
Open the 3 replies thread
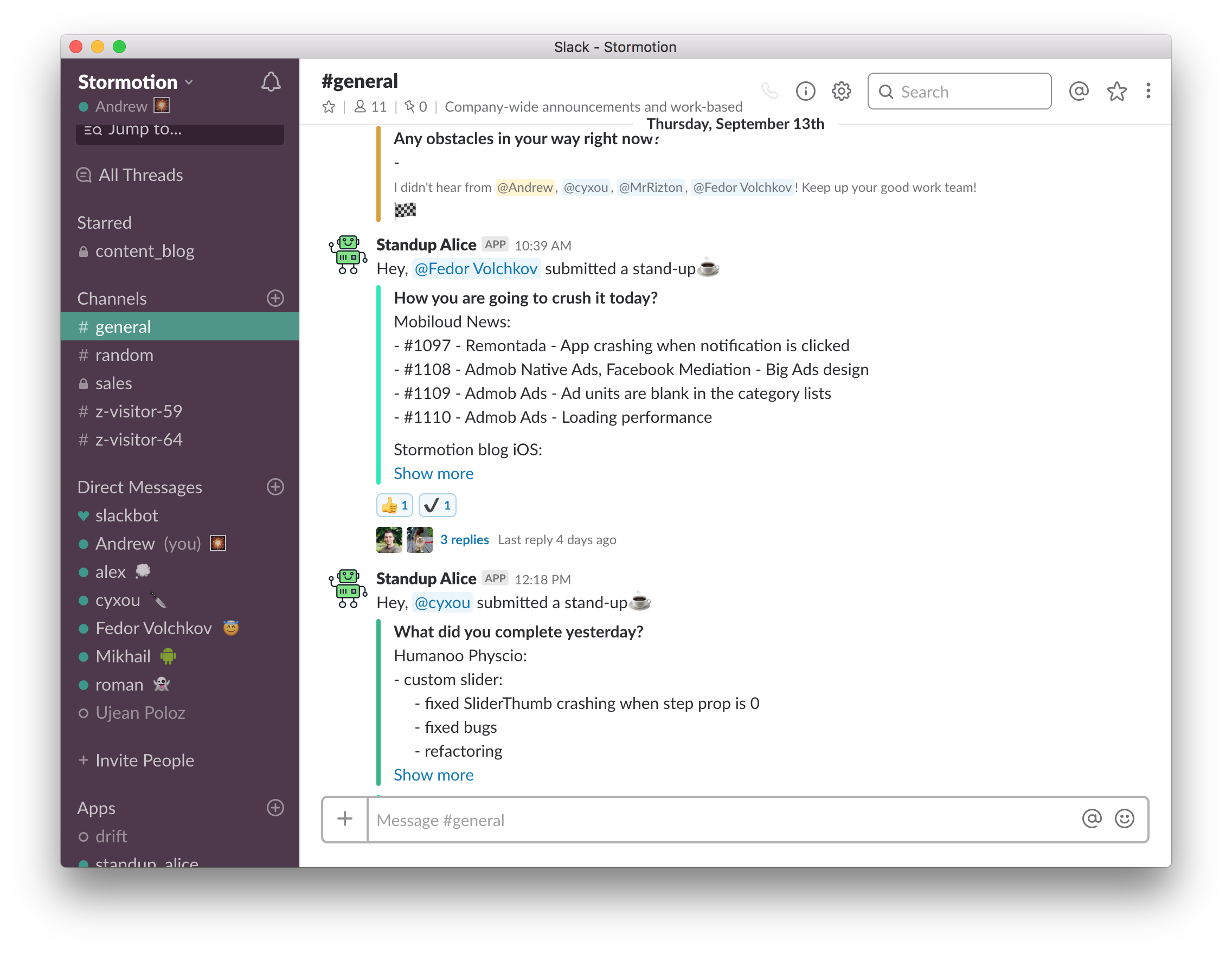coord(464,539)
